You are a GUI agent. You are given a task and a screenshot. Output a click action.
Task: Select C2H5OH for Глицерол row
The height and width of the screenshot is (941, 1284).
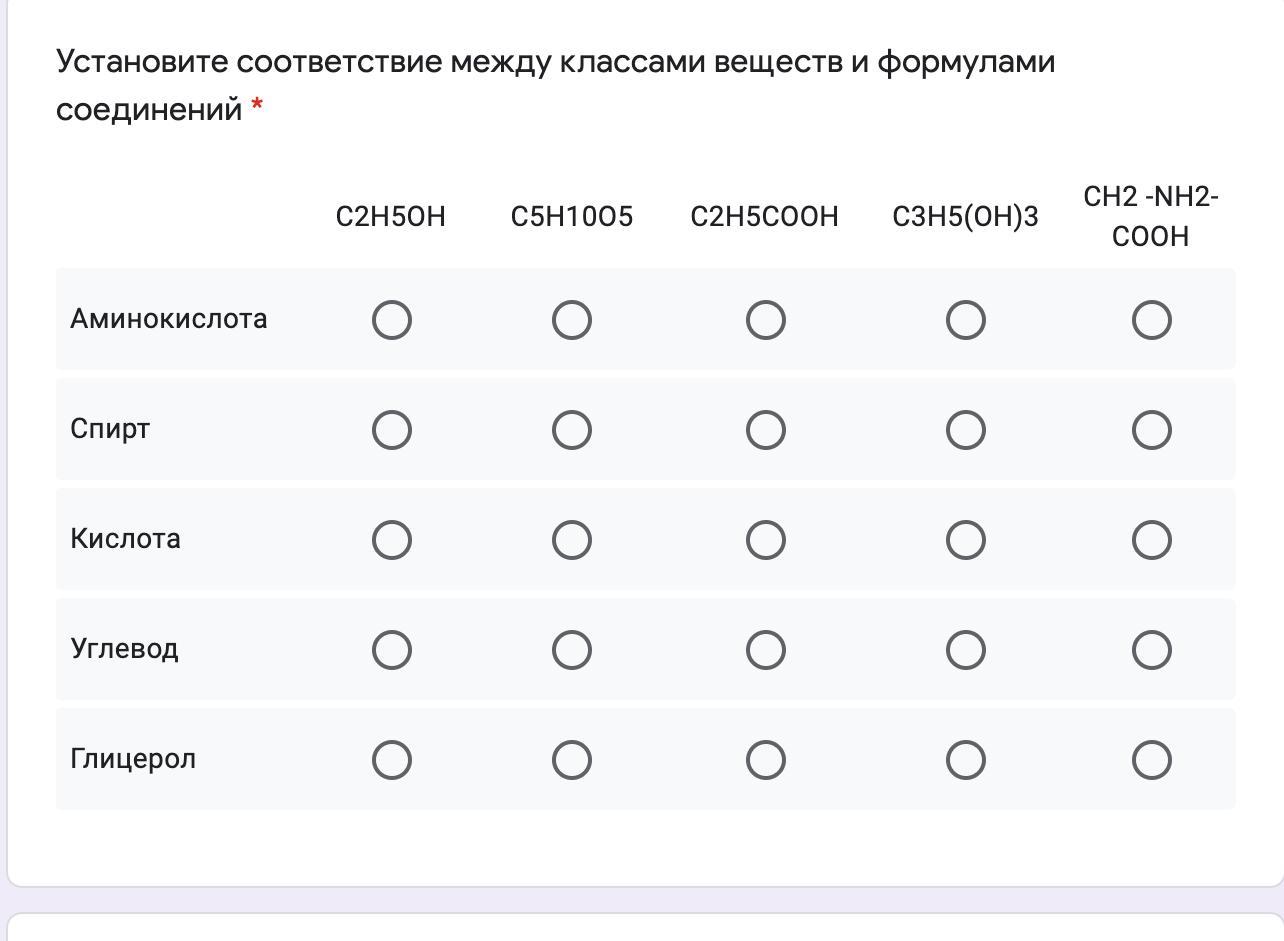[x=391, y=760]
